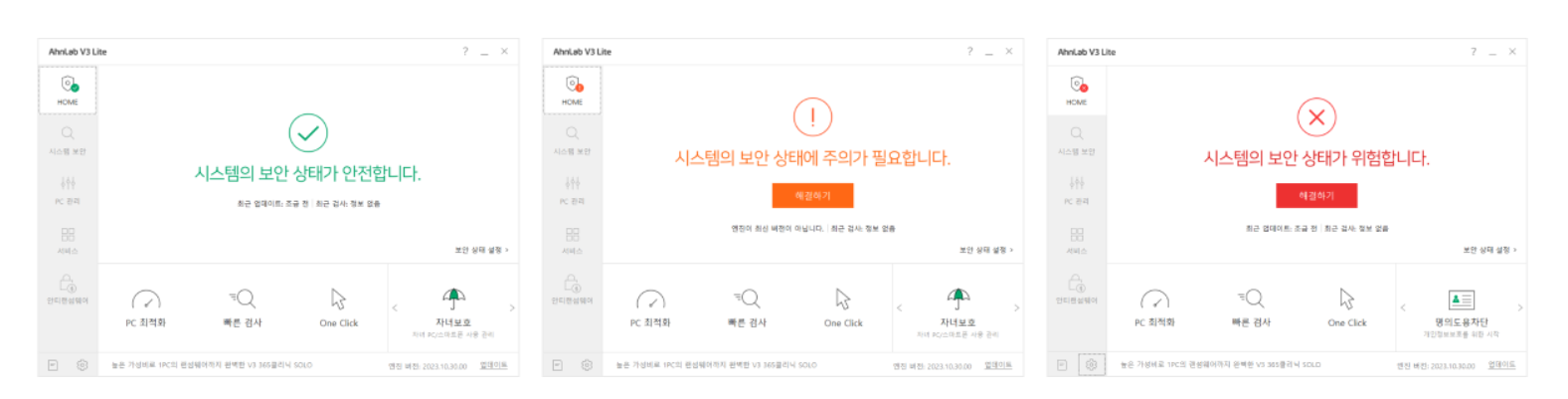The image size is (1568, 399).
Task: Launch PC 최적화 in green safe-status window
Action: [146, 308]
